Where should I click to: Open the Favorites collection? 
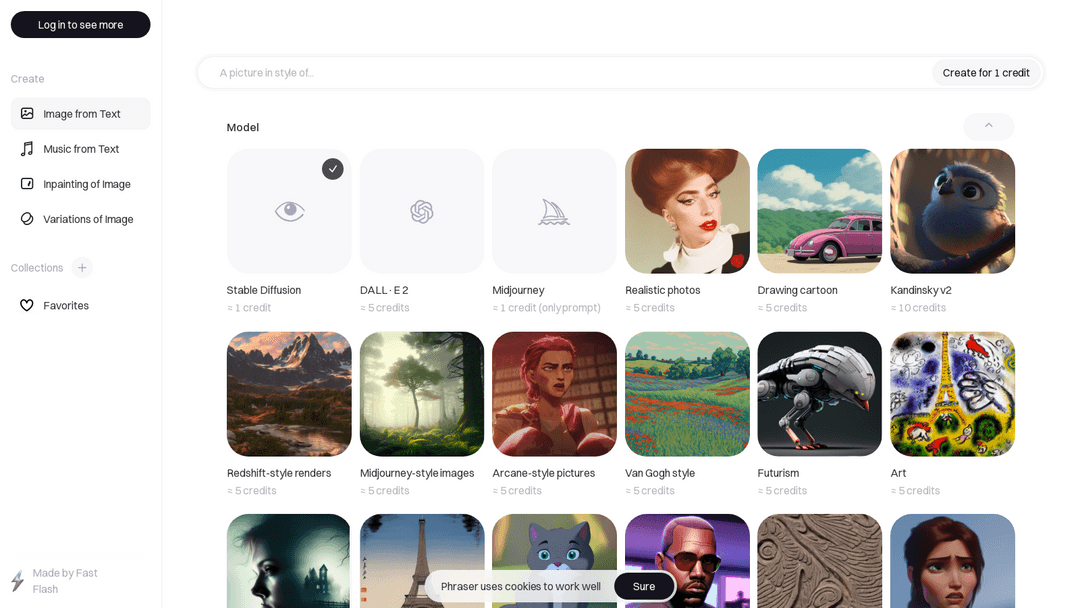click(x=81, y=305)
